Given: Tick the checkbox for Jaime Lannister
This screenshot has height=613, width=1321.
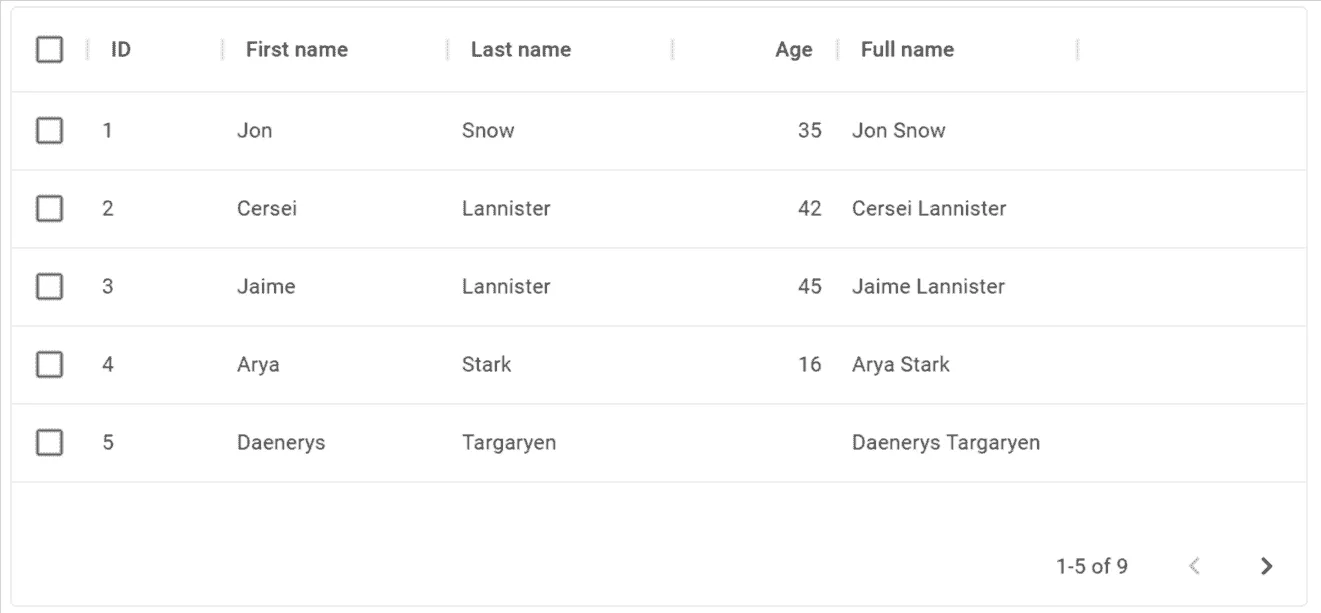Looking at the screenshot, I should (x=49, y=286).
